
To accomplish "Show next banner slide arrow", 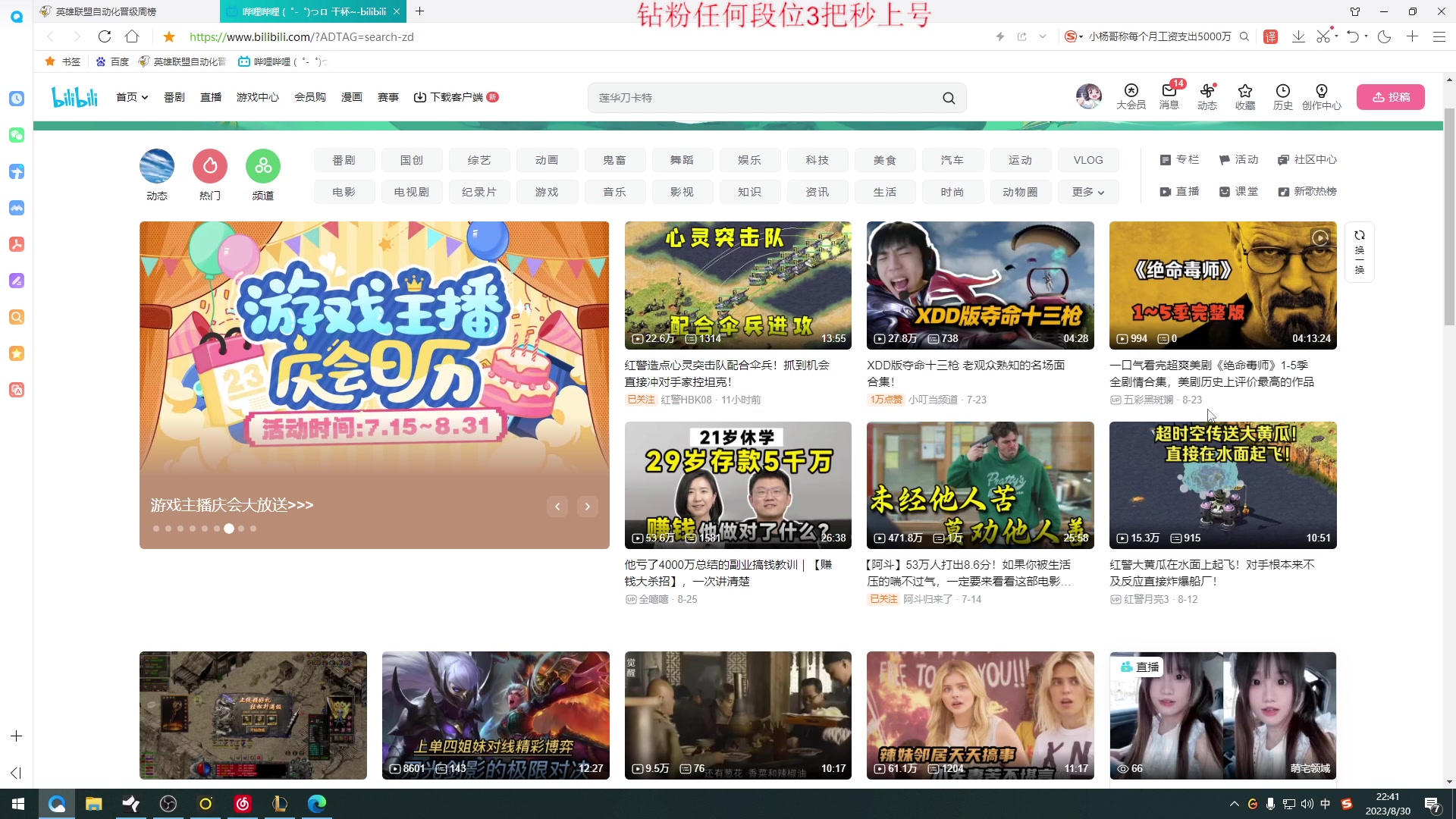I will click(588, 507).
